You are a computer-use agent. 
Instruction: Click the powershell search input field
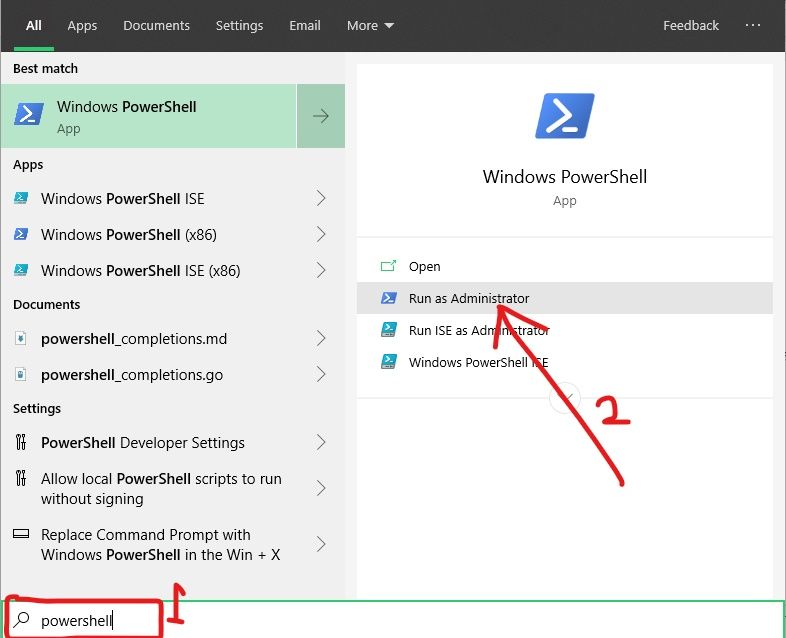(x=400, y=620)
